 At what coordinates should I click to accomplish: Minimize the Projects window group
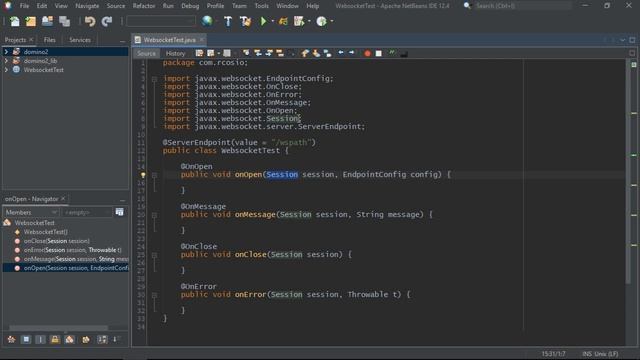pos(122,40)
